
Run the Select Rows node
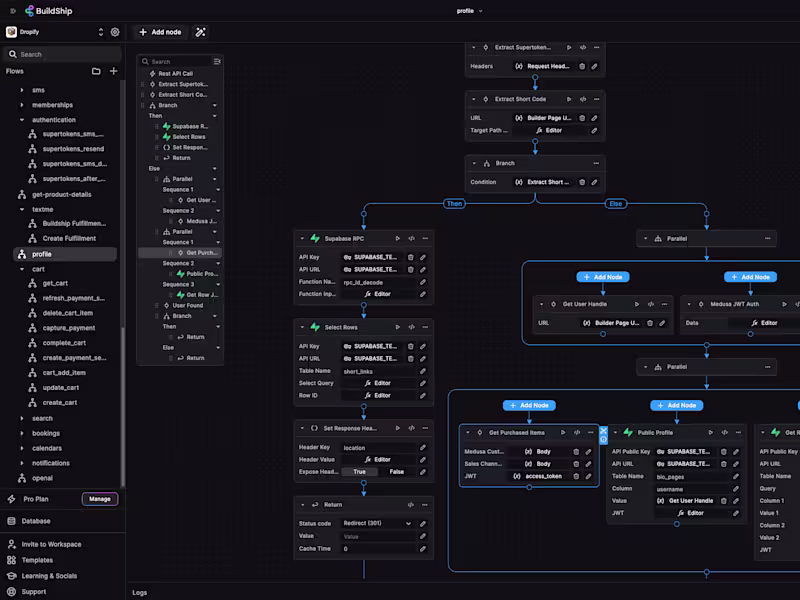[x=397, y=327]
